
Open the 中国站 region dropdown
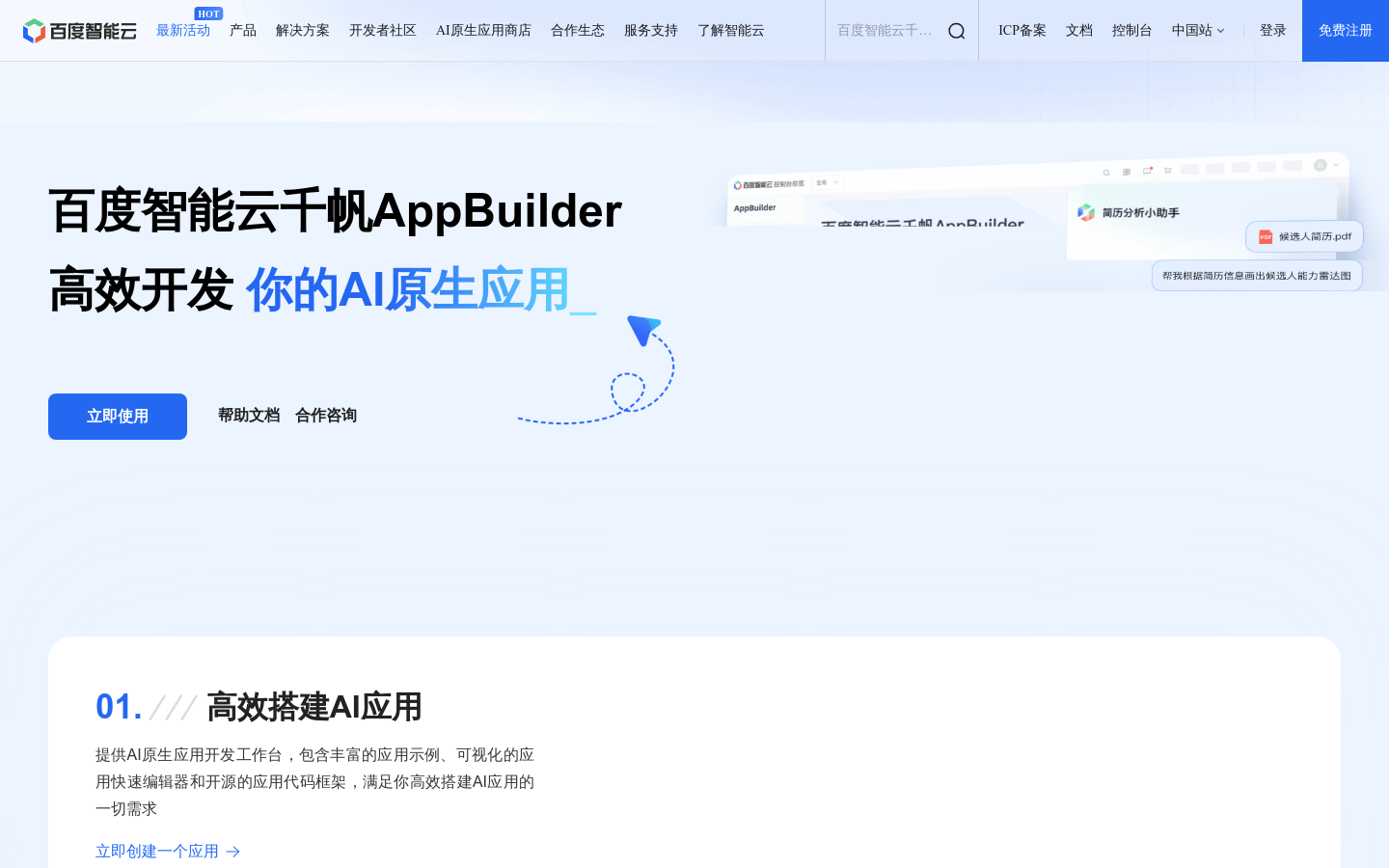point(1198,30)
